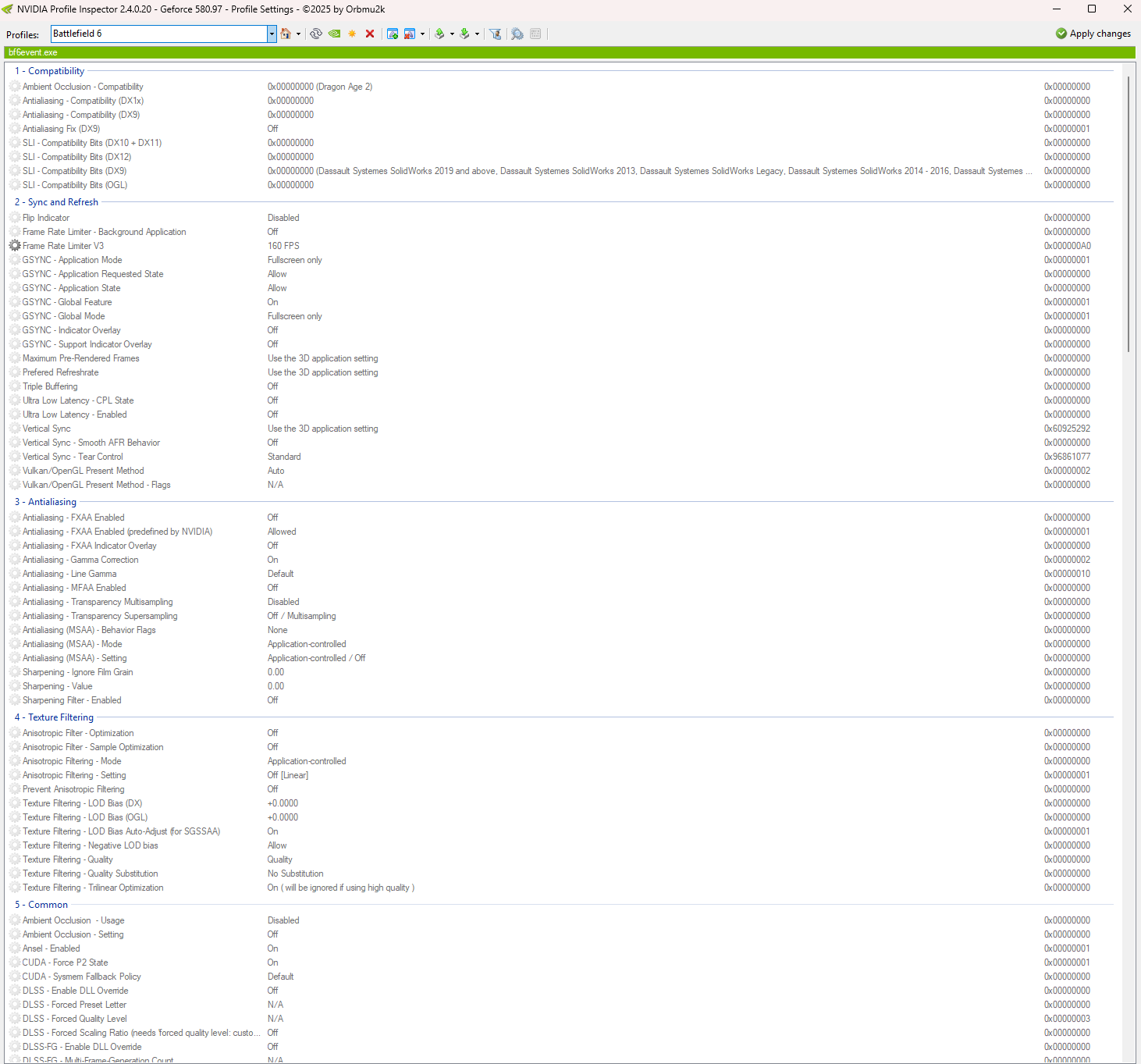Click the gear icon beside Frame Rate Limiter V3
This screenshot has height=1064, width=1141.
pyautogui.click(x=15, y=246)
